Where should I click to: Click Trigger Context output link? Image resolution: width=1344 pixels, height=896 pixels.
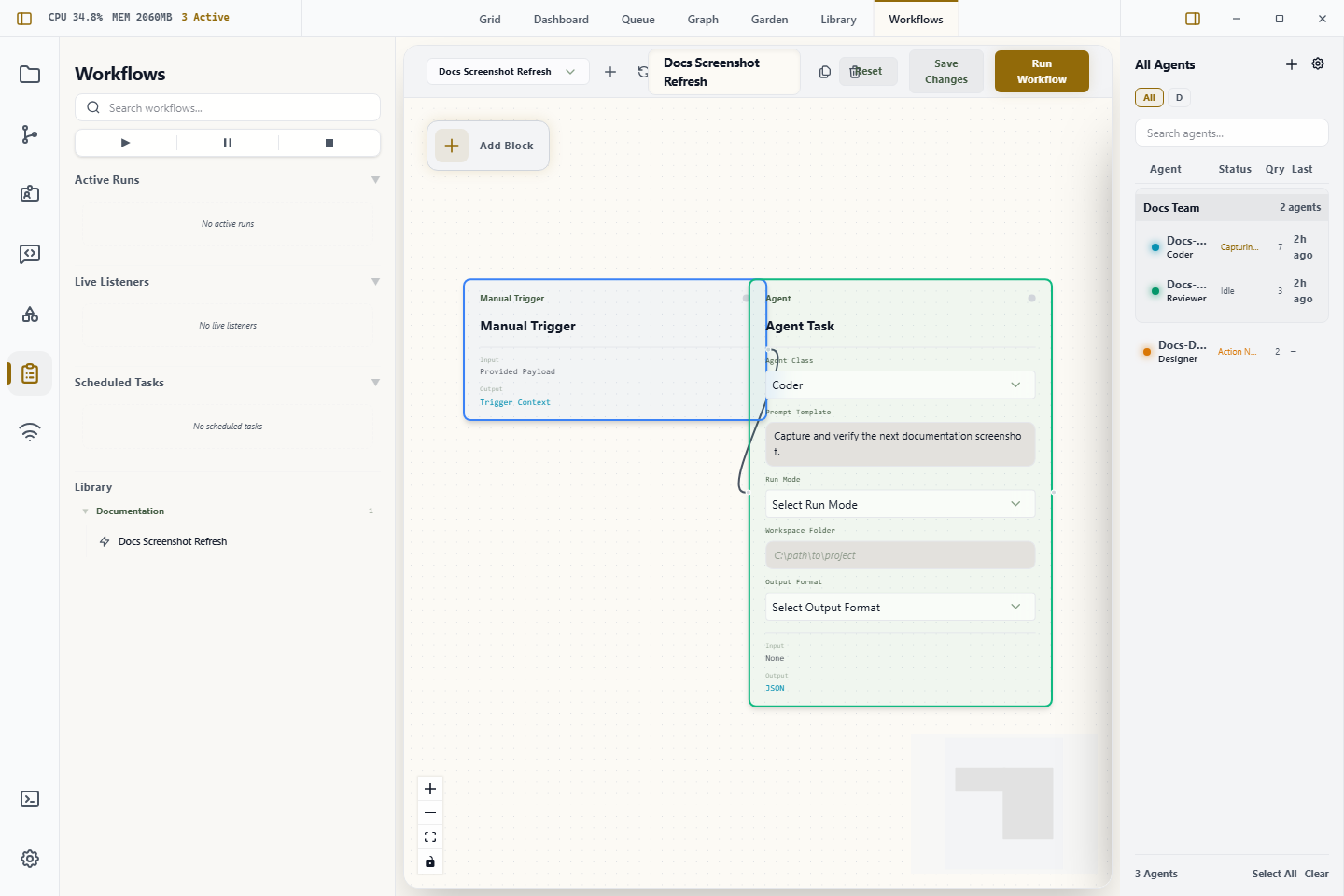[515, 403]
